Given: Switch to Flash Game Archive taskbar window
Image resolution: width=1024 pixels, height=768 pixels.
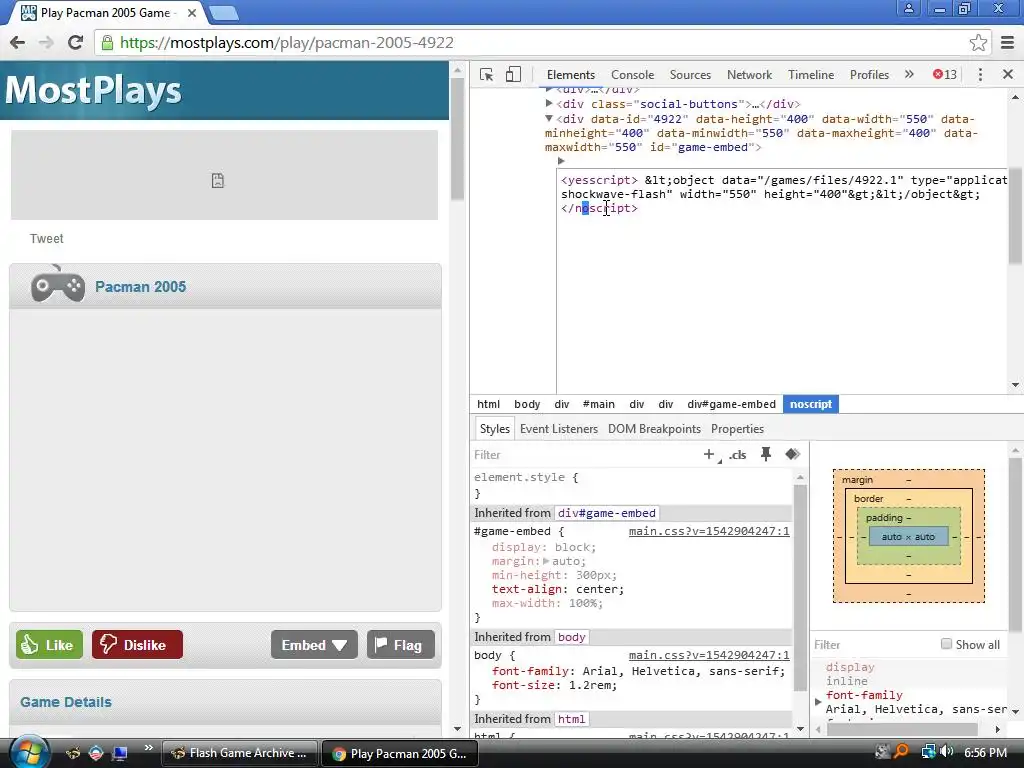Looking at the screenshot, I should [239, 753].
